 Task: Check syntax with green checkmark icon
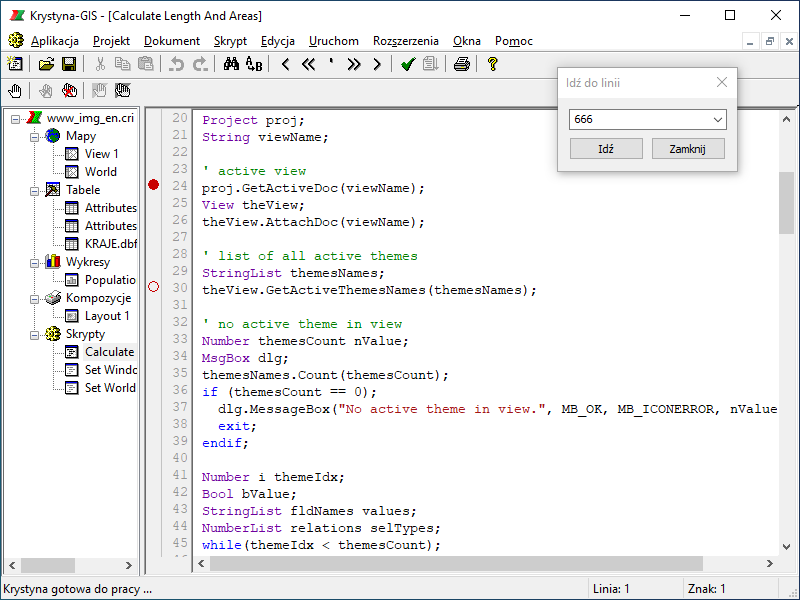(x=408, y=64)
